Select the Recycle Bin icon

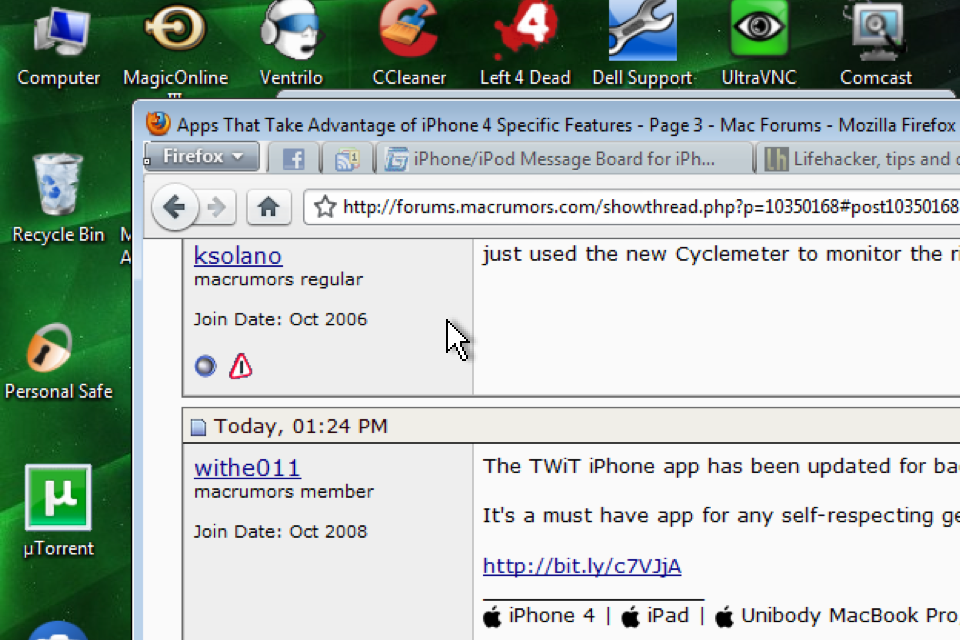click(x=58, y=198)
